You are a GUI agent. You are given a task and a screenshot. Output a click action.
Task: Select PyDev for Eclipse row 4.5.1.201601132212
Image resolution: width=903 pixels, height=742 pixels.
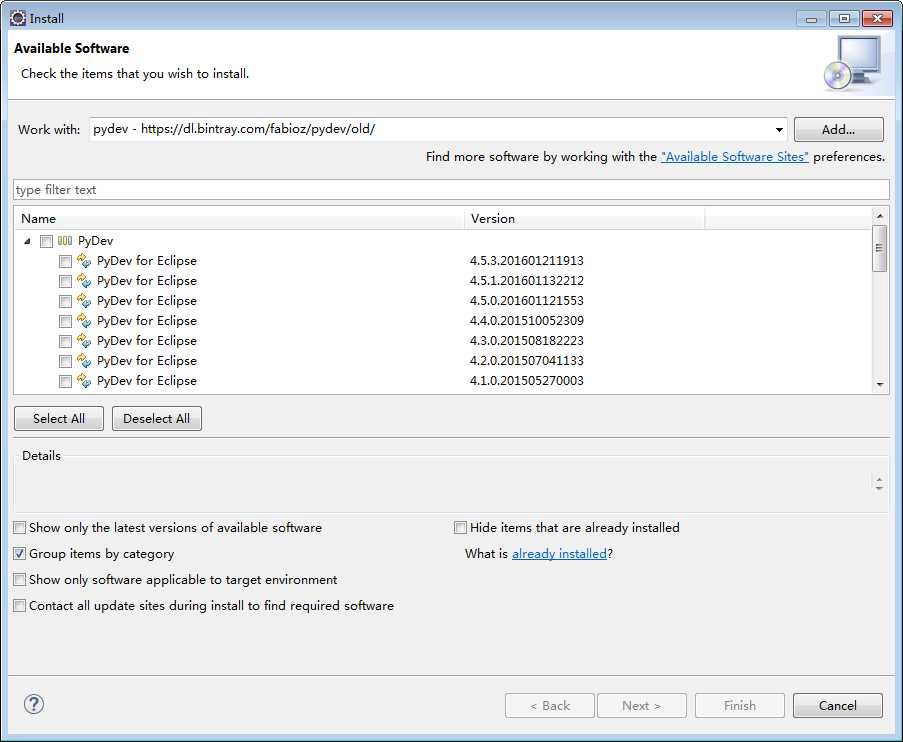[x=147, y=281]
